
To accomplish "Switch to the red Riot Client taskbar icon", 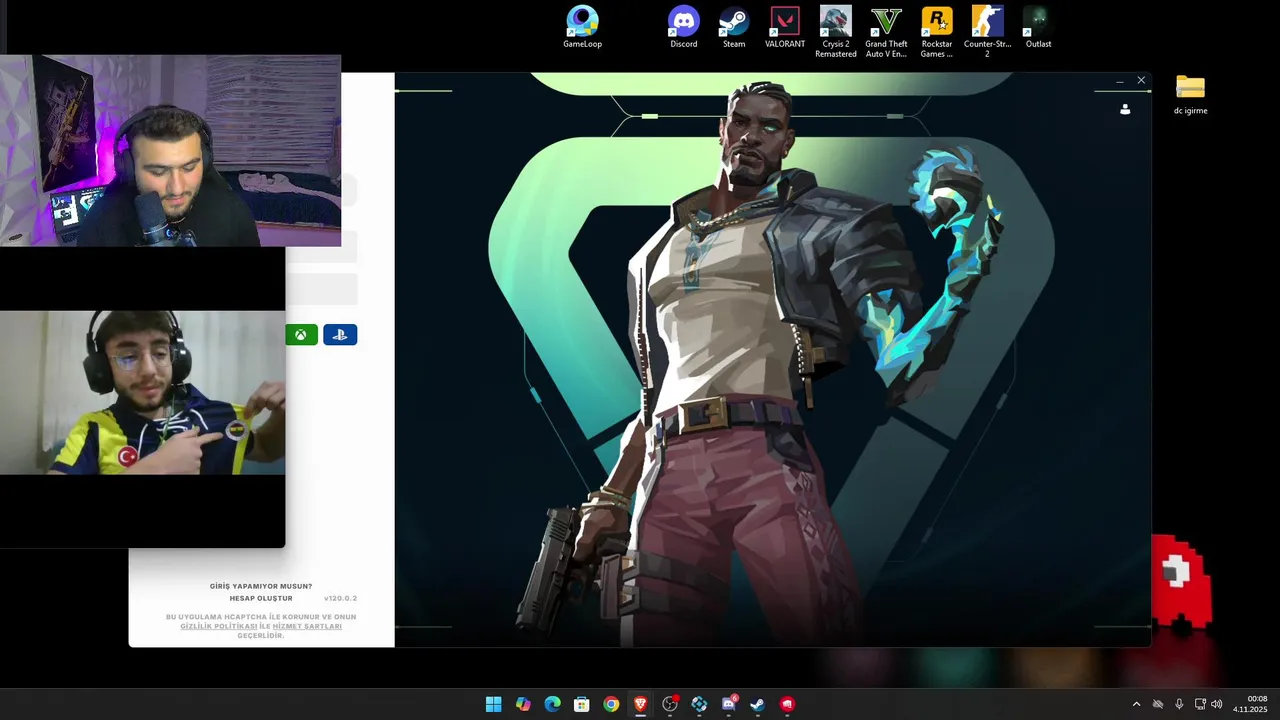I will 787,704.
